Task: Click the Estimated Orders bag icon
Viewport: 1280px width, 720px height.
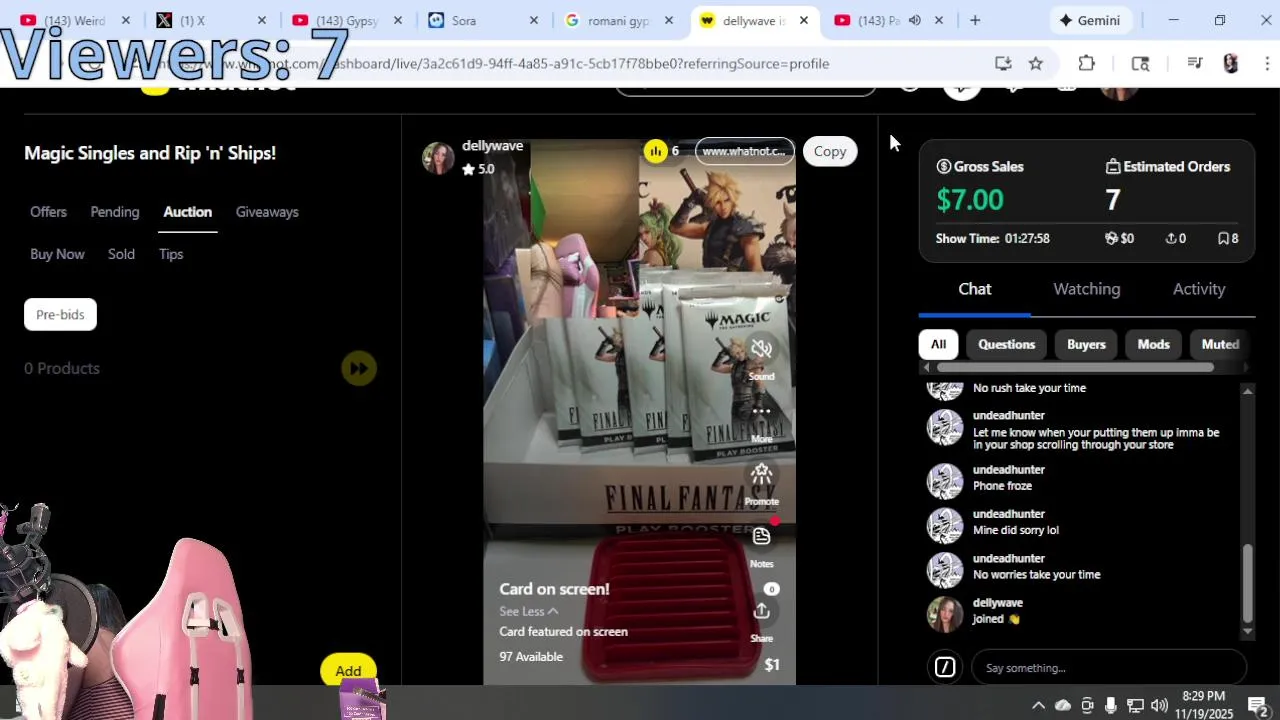Action: [x=1112, y=166]
